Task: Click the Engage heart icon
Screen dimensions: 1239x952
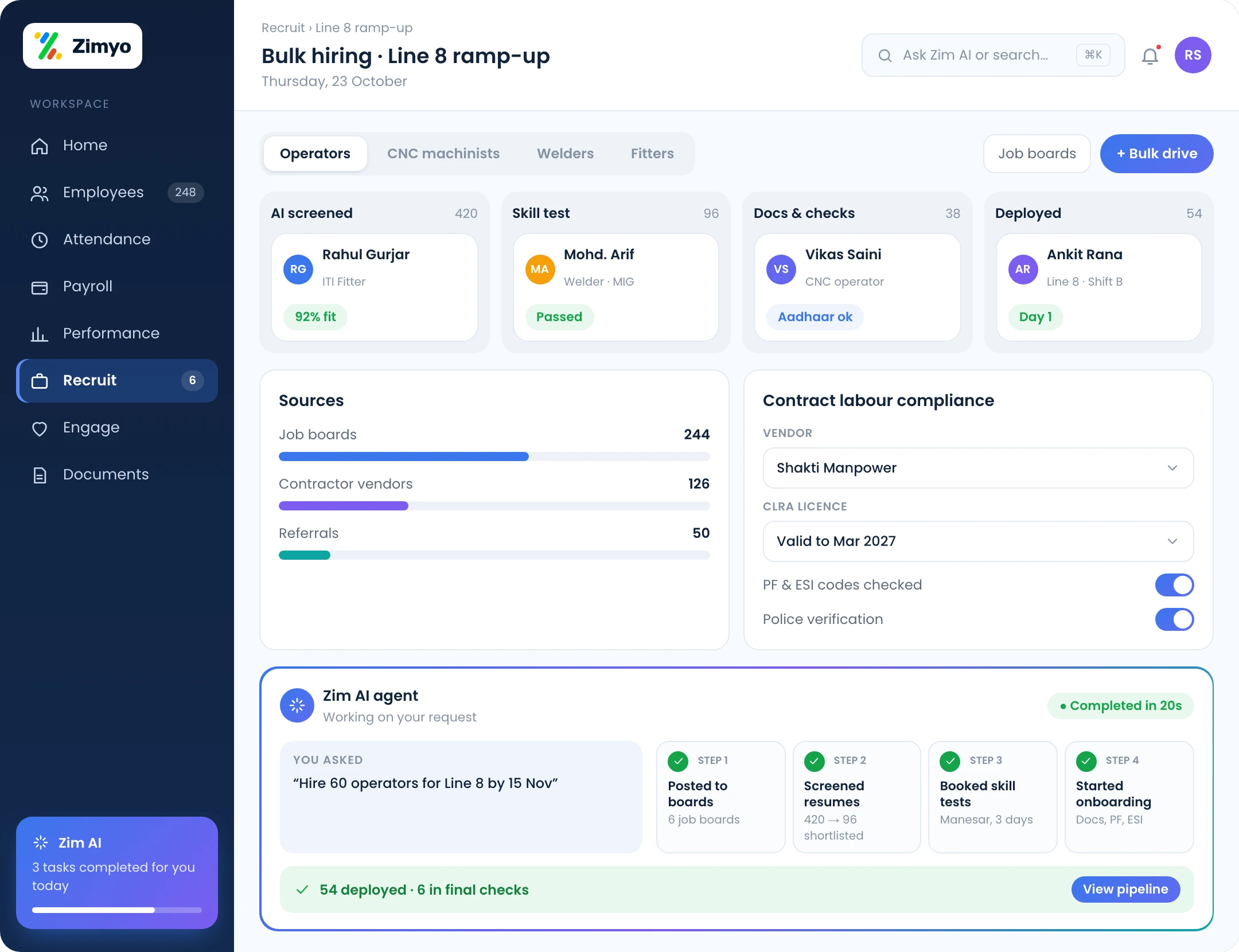Action: click(40, 428)
